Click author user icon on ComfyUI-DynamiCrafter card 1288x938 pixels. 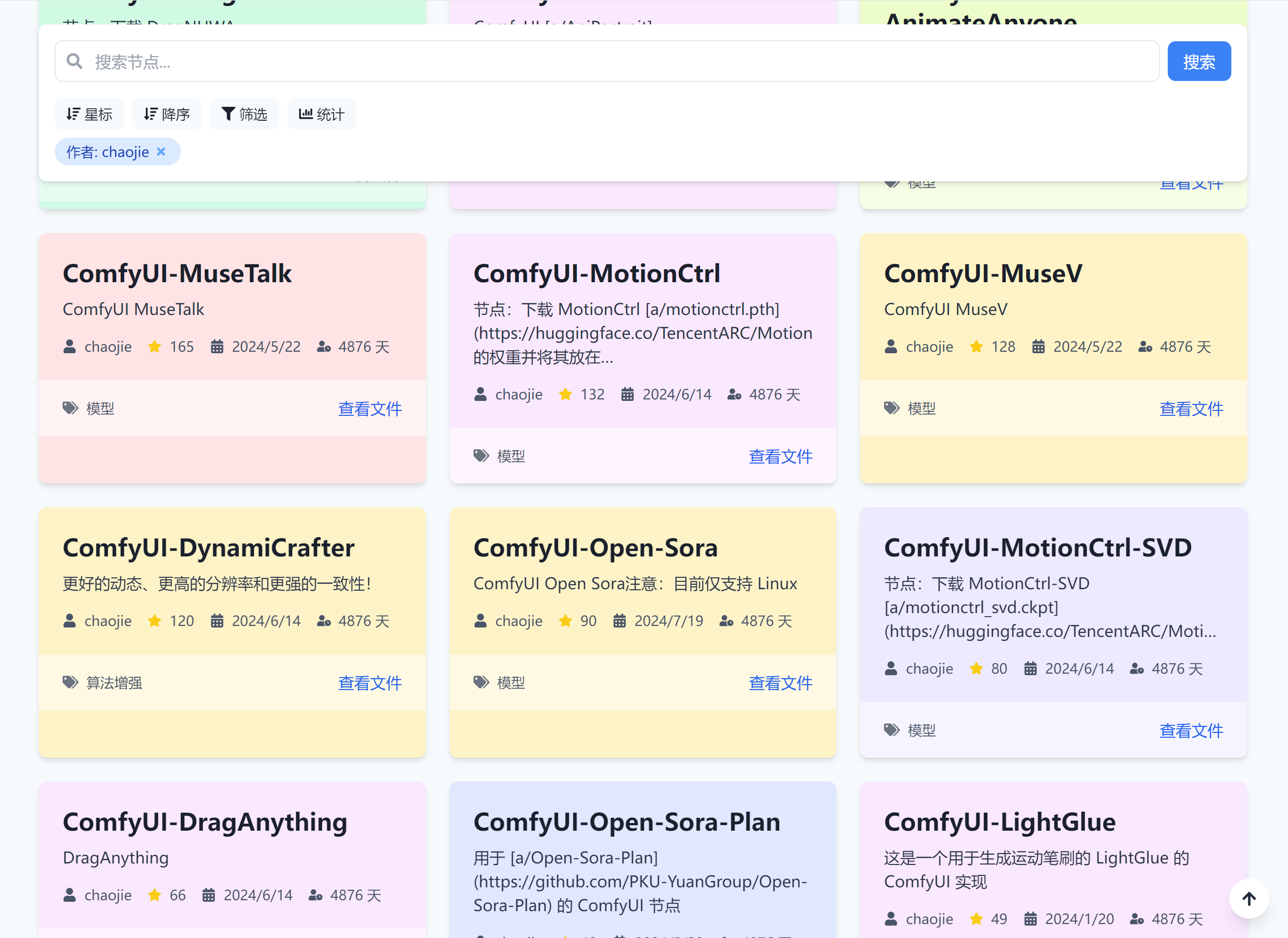point(69,621)
